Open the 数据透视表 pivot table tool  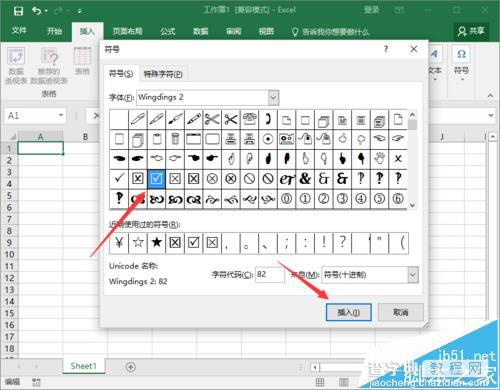(x=16, y=65)
